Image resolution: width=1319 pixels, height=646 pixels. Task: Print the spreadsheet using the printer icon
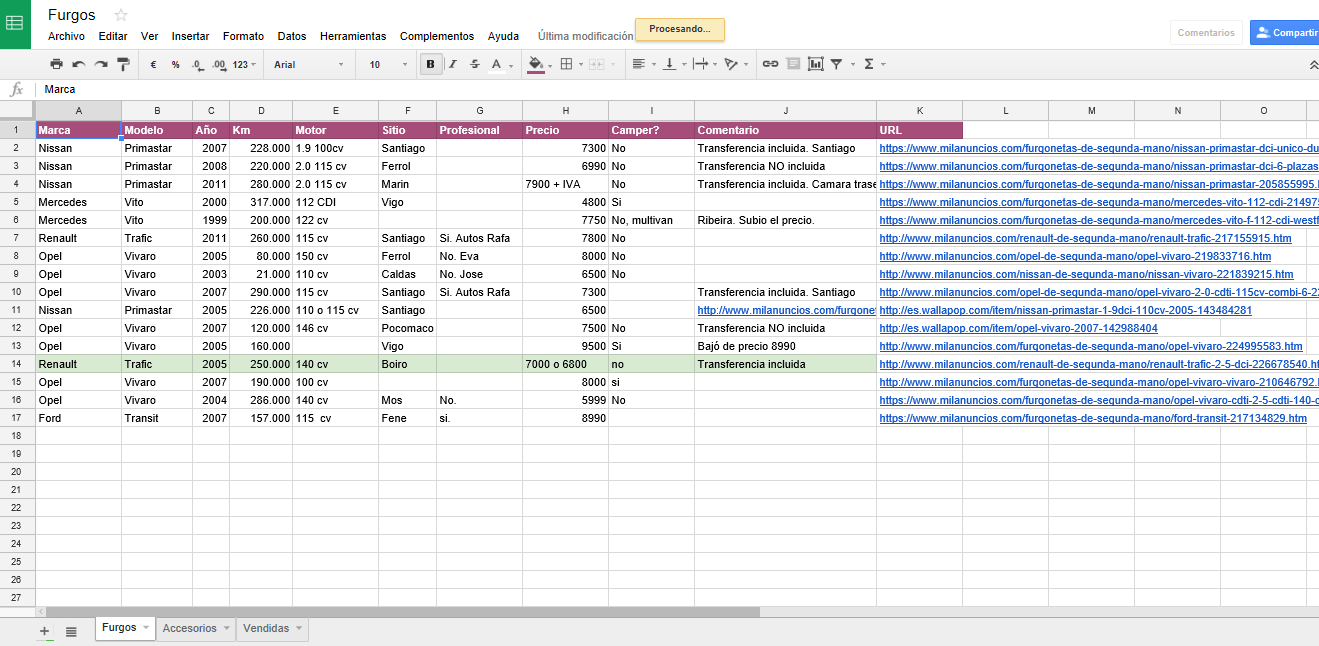click(x=57, y=64)
